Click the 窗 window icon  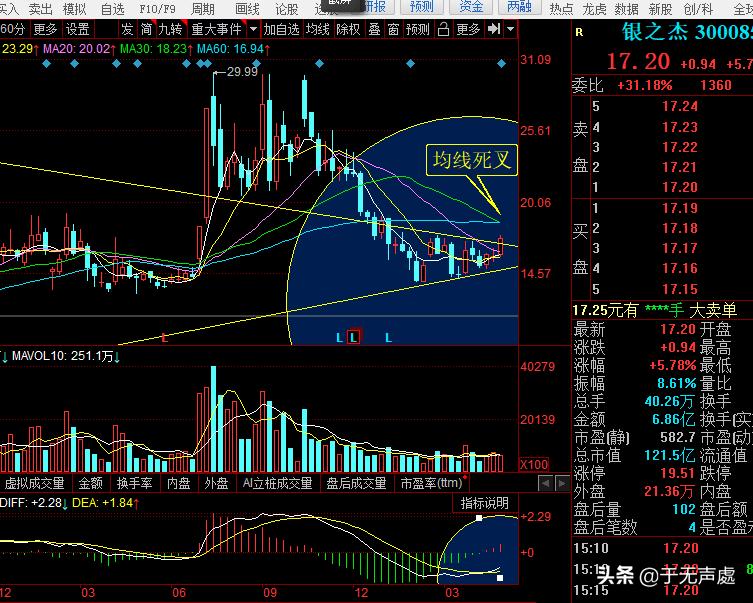[393, 29]
